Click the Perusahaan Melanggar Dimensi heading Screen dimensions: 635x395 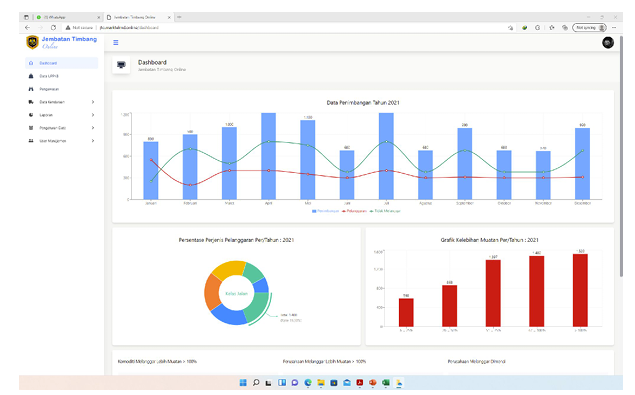tap(476, 361)
